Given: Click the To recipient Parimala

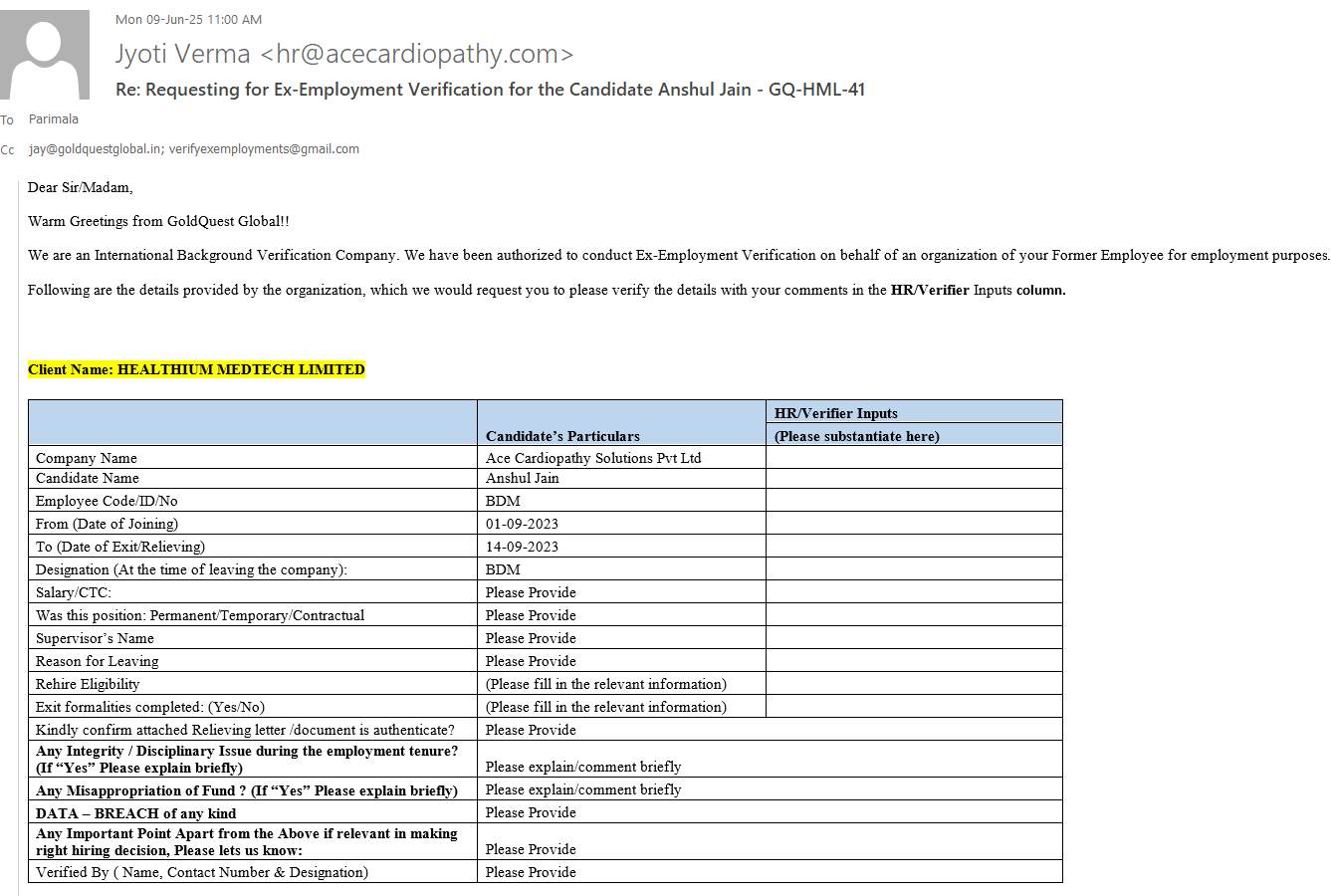Looking at the screenshot, I should pyautogui.click(x=54, y=119).
